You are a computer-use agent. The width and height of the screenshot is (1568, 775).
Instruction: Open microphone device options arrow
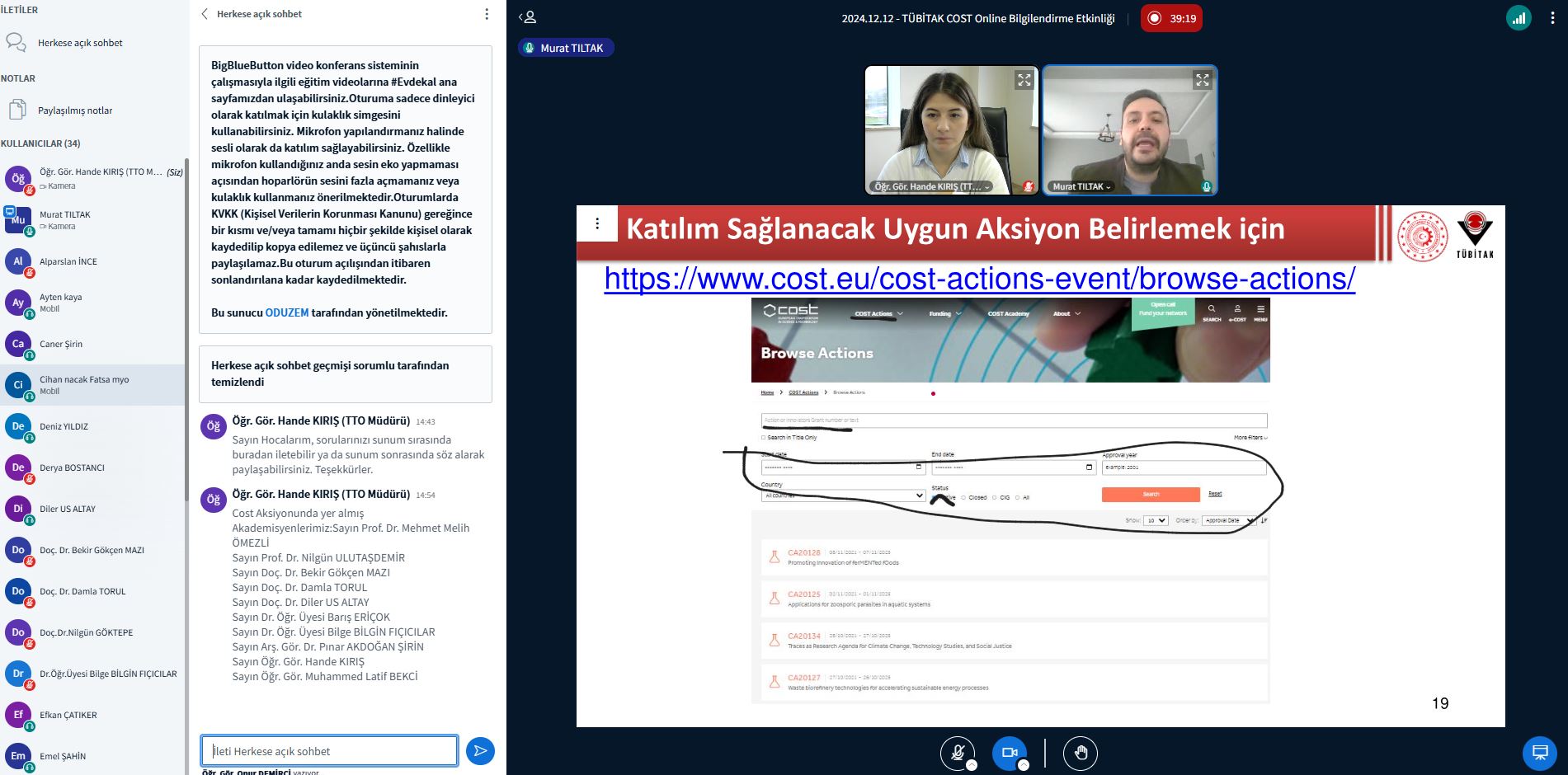[x=972, y=765]
